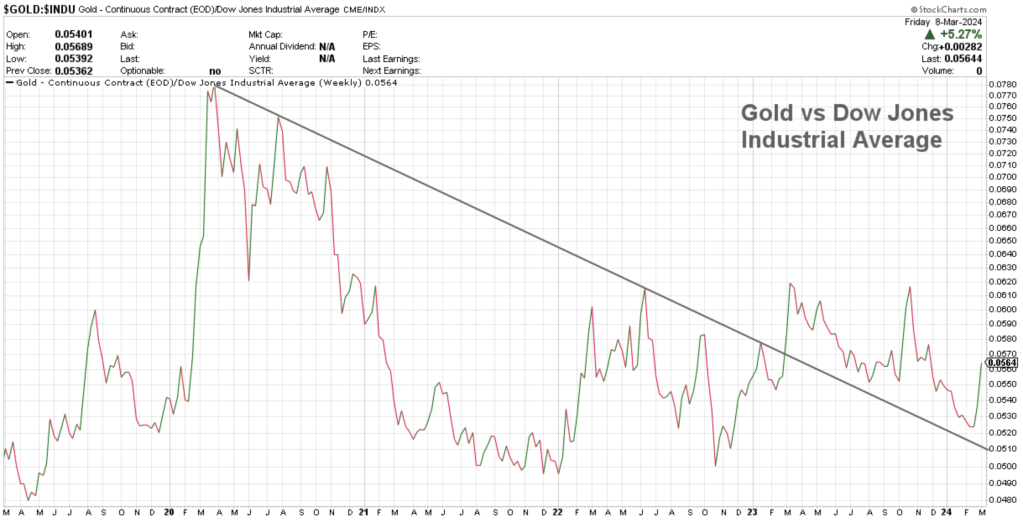The width and height of the screenshot is (1023, 522).
Task: Click the legend line marker before Gold
Action: pyautogui.click(x=10, y=84)
